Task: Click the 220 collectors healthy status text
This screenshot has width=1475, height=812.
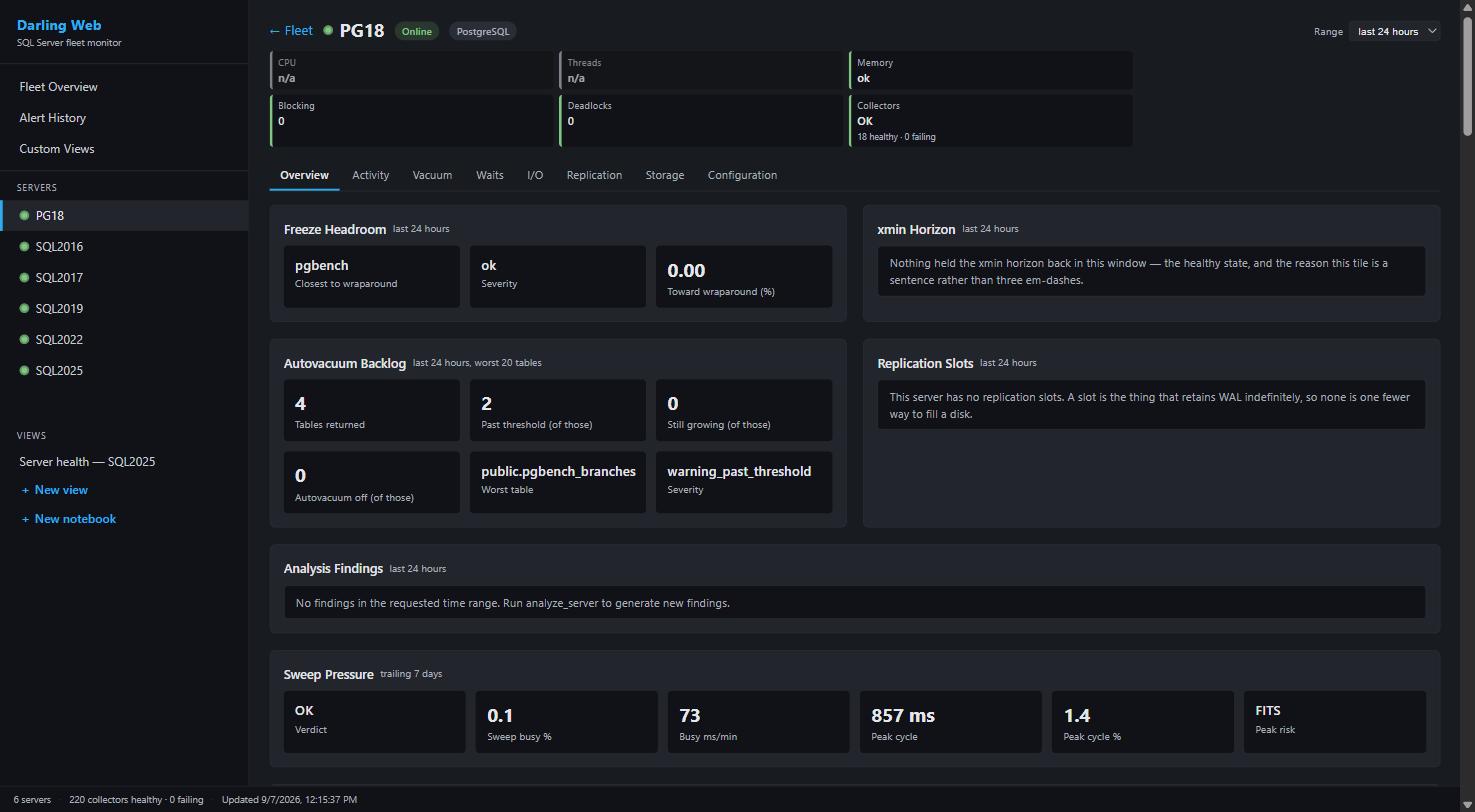Action: (x=136, y=800)
